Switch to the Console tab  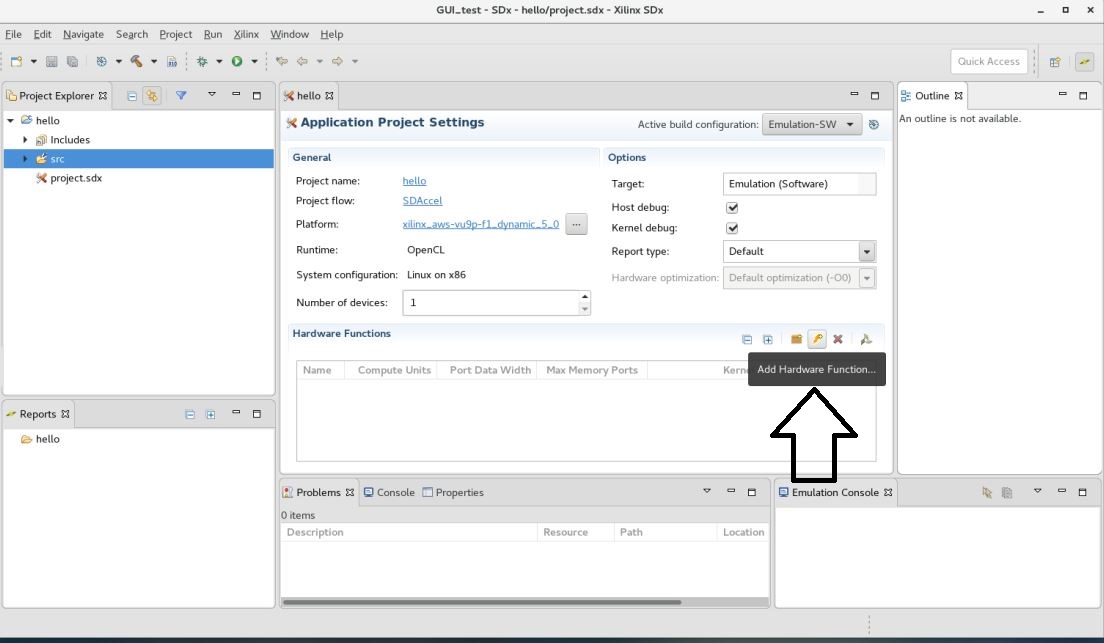[389, 492]
